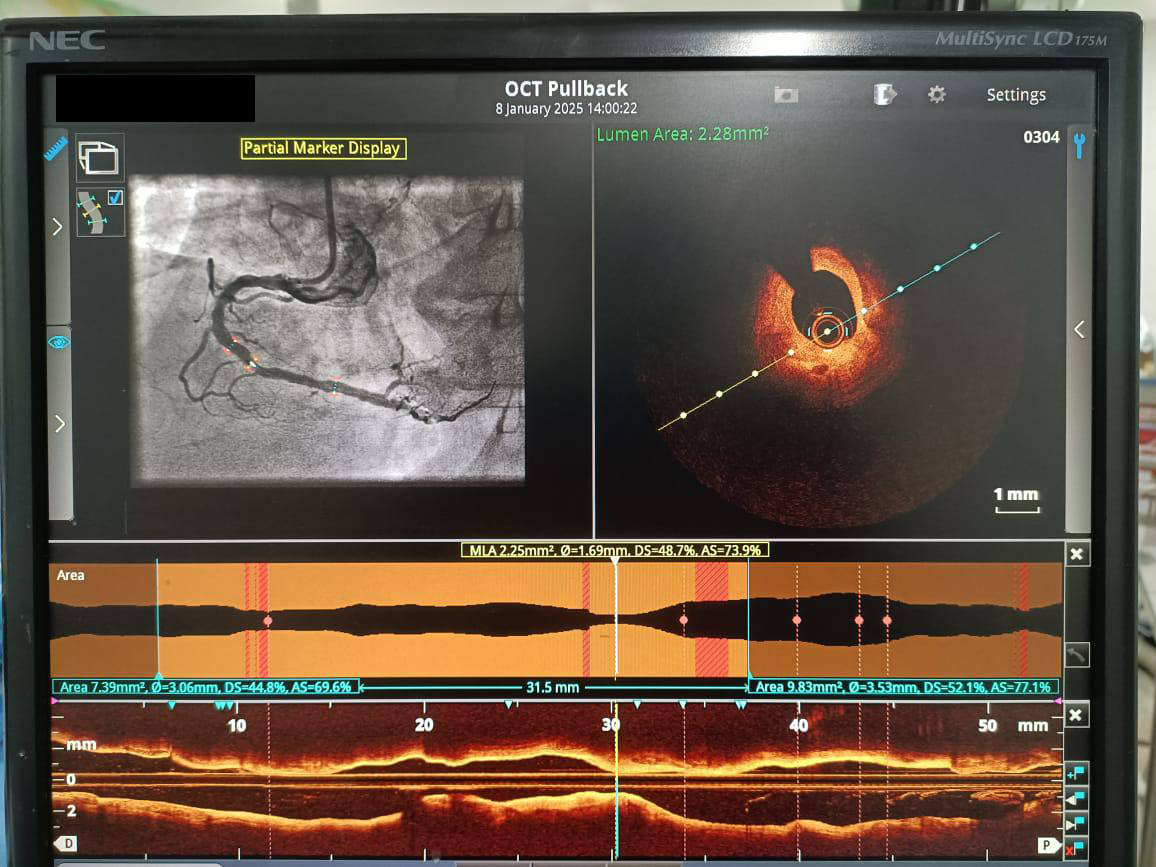Close the longitudinal L-mode view panel
The image size is (1156, 867).
(1076, 716)
